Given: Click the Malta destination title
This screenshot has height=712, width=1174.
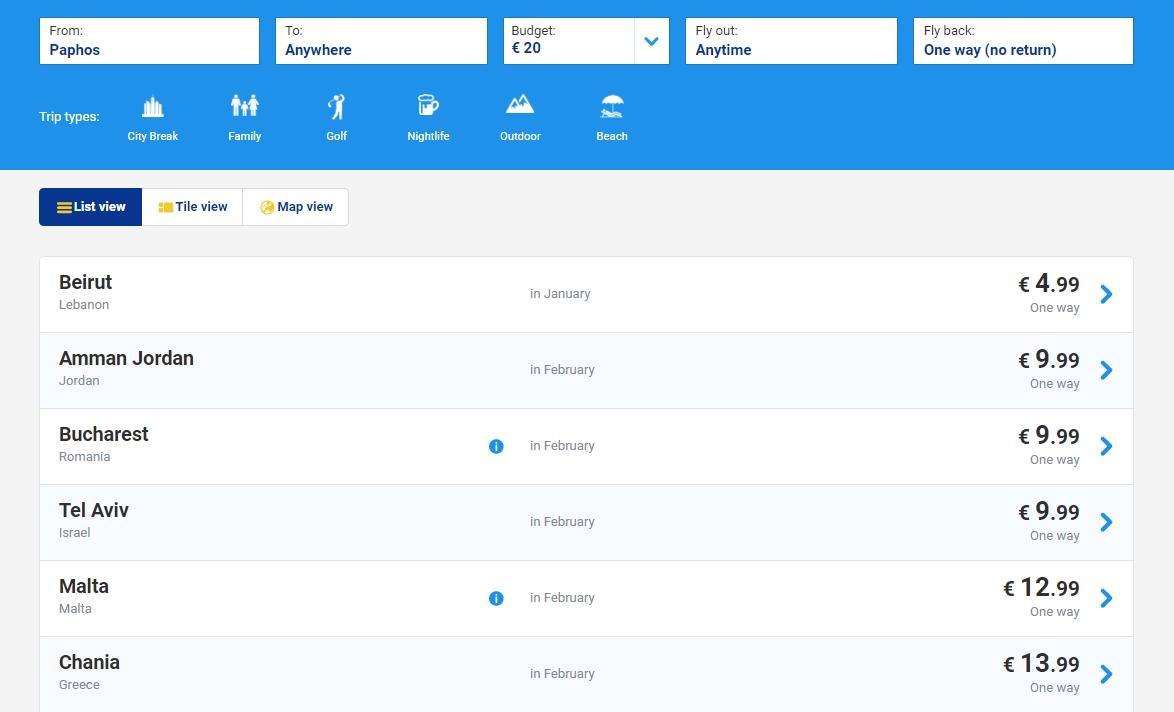Looking at the screenshot, I should 84,586.
